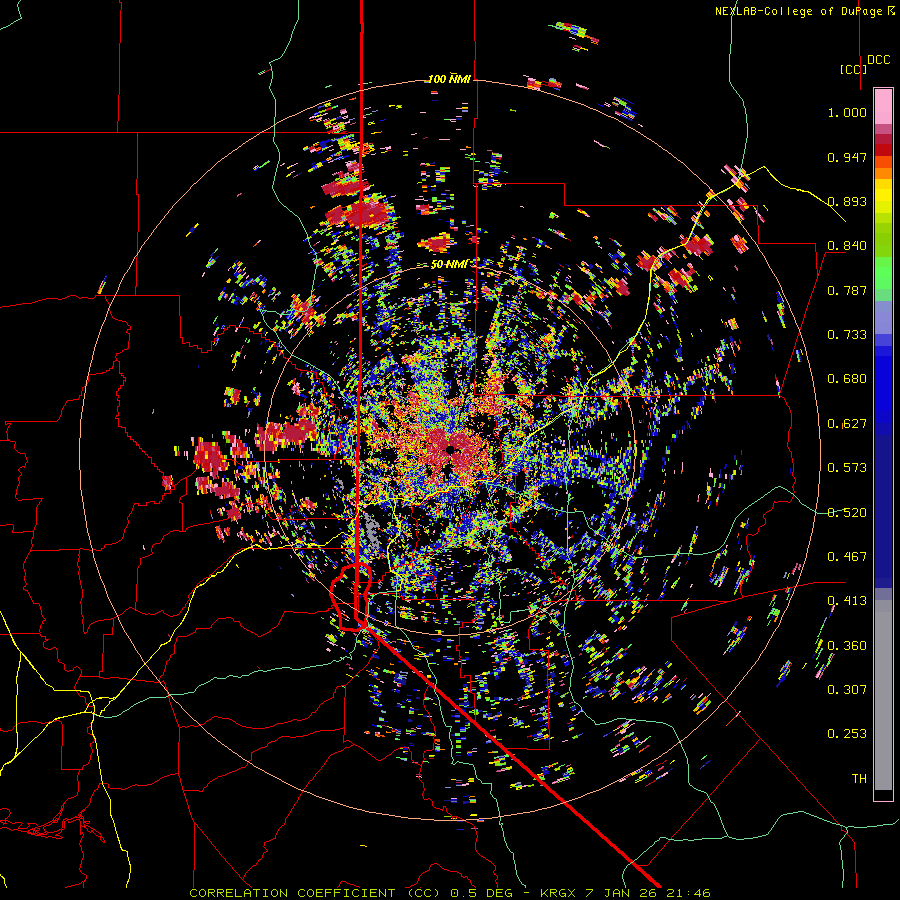The image size is (900, 900).
Task: Click the pink top segment of color bar
Action: click(x=883, y=106)
